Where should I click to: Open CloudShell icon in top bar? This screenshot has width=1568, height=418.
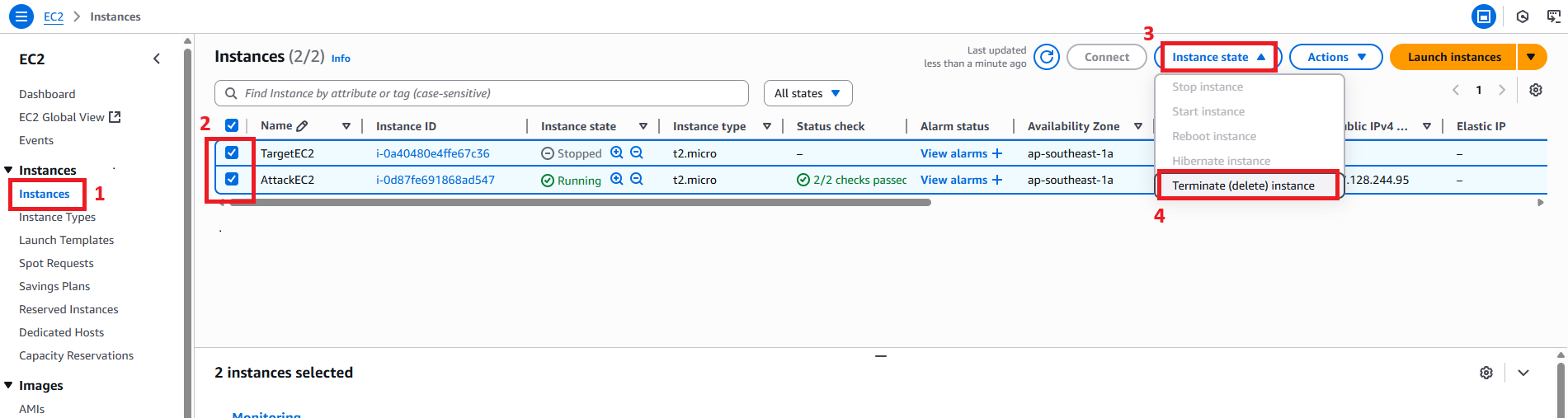(x=1483, y=16)
